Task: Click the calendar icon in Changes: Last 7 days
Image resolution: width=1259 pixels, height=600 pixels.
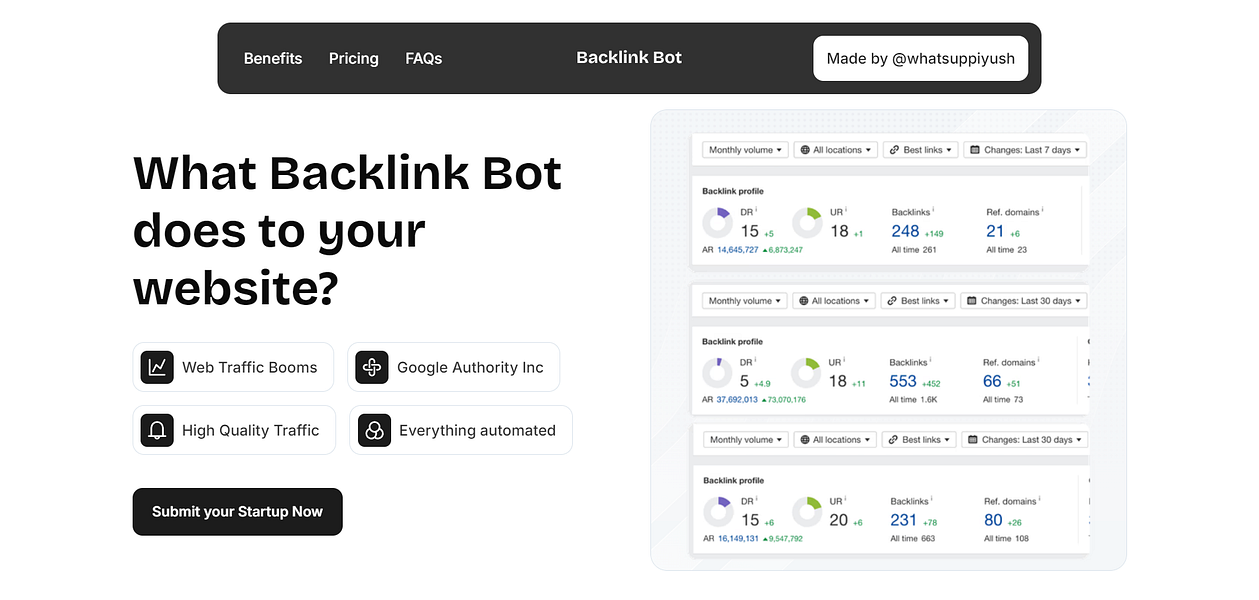Action: pyautogui.click(x=974, y=149)
